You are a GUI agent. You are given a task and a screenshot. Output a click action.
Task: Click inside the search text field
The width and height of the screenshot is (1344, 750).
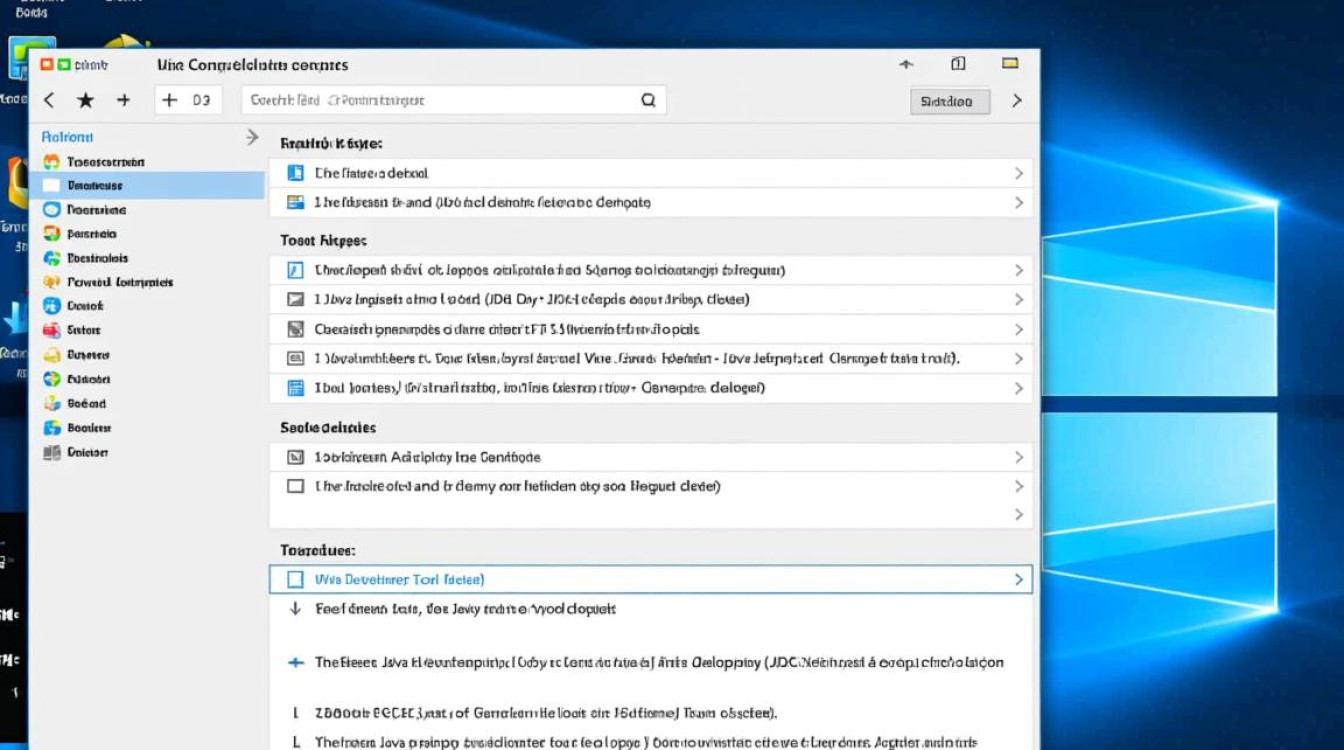(440, 100)
